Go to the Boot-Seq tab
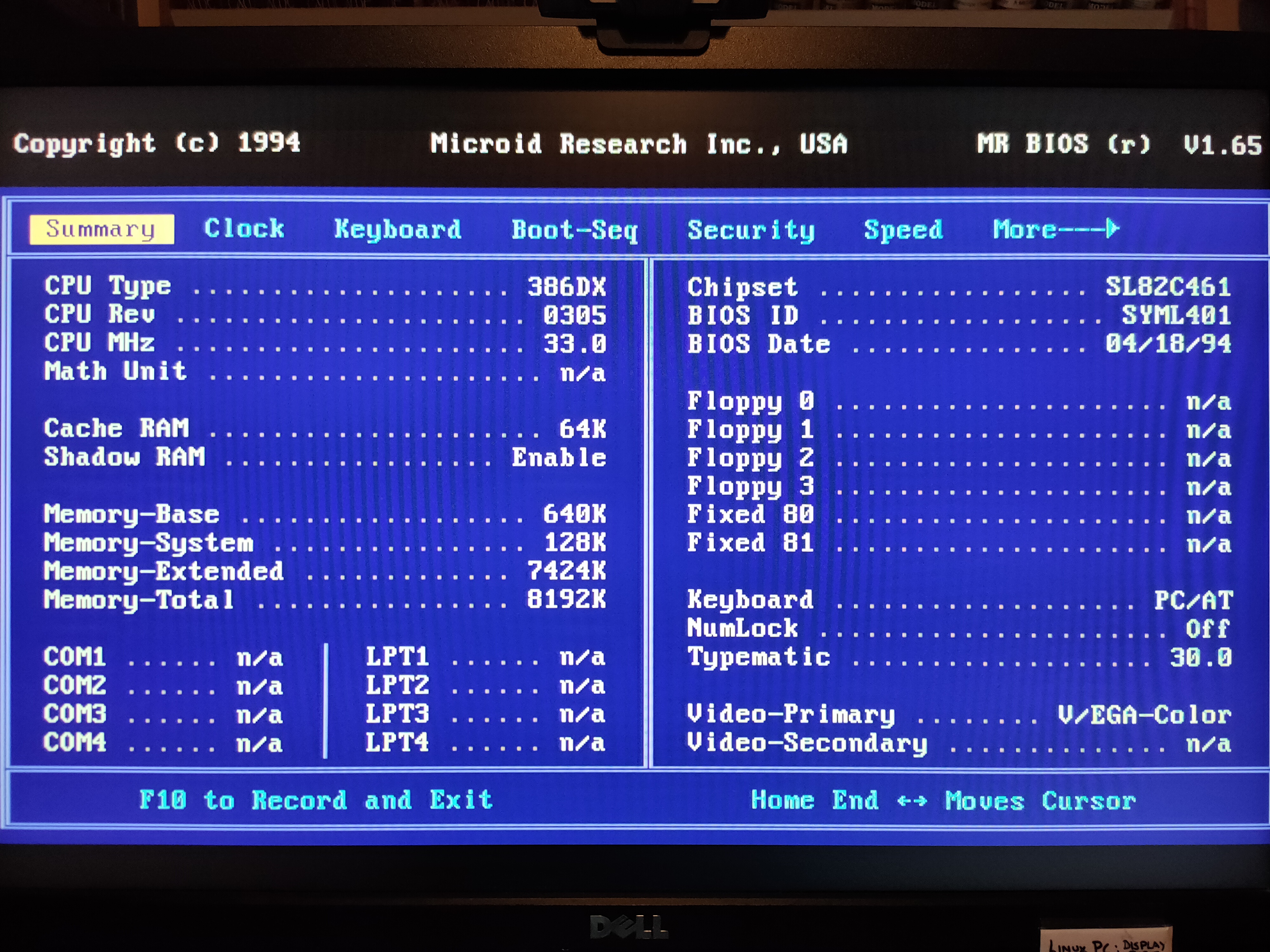This screenshot has height=952, width=1270. (575, 230)
